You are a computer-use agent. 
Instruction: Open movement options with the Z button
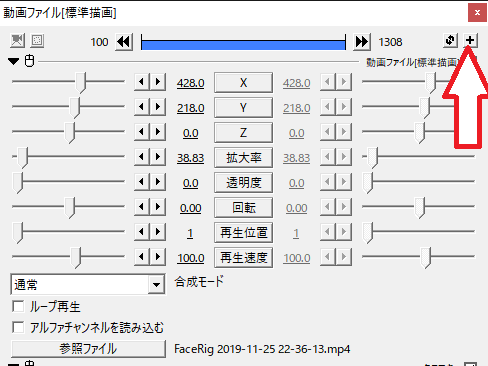pyautogui.click(x=243, y=133)
